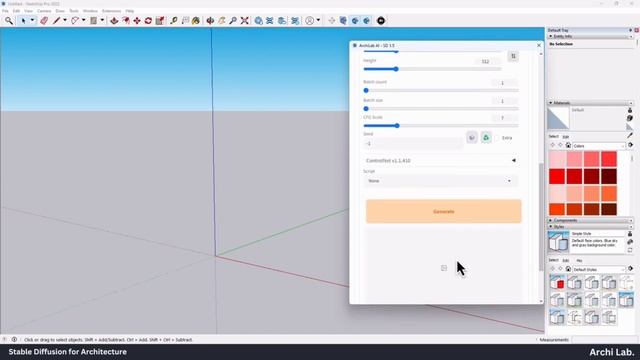Collapse the Materials panel header
This screenshot has height=360, width=640.
[x=590, y=103]
